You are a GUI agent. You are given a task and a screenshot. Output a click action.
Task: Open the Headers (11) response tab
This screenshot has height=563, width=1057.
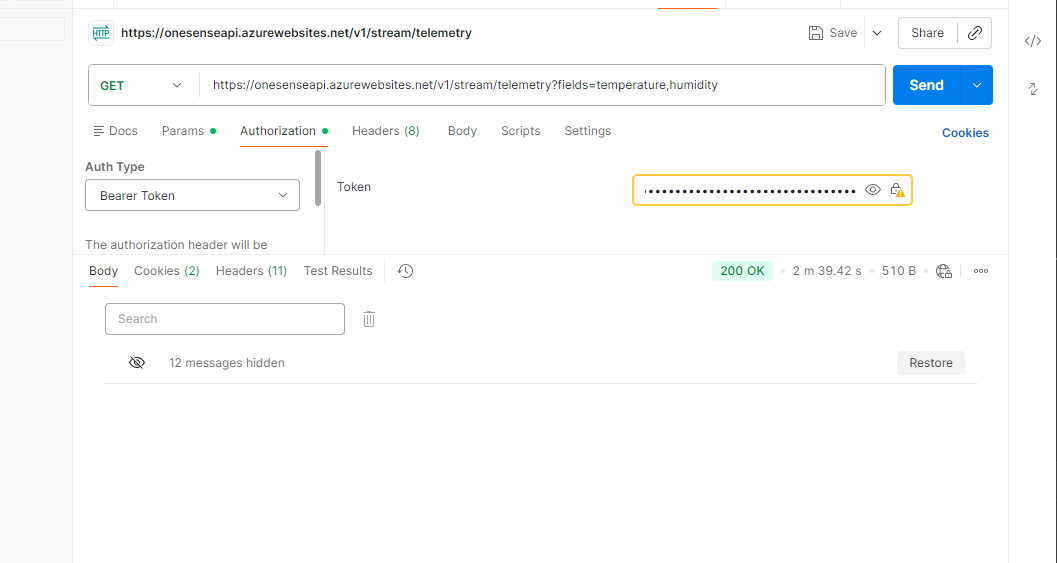point(251,271)
